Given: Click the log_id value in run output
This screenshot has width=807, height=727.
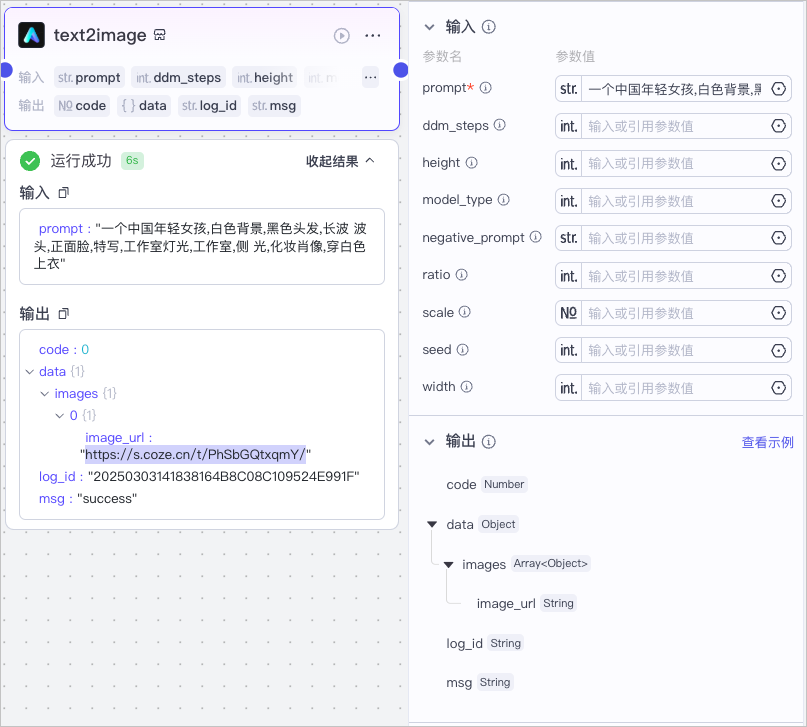Looking at the screenshot, I should 223,476.
